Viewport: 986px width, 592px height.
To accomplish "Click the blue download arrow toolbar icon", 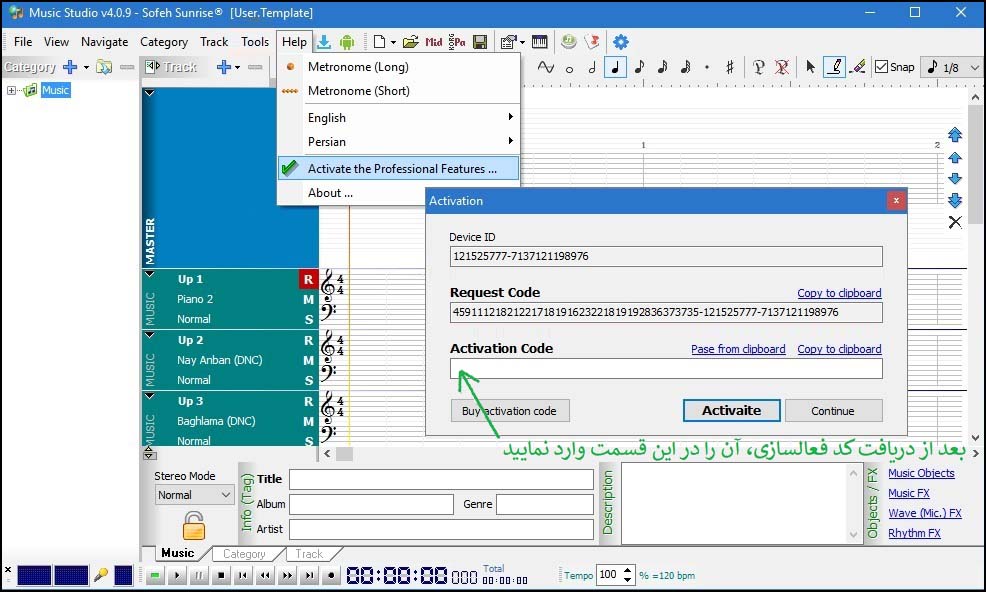I will [324, 42].
